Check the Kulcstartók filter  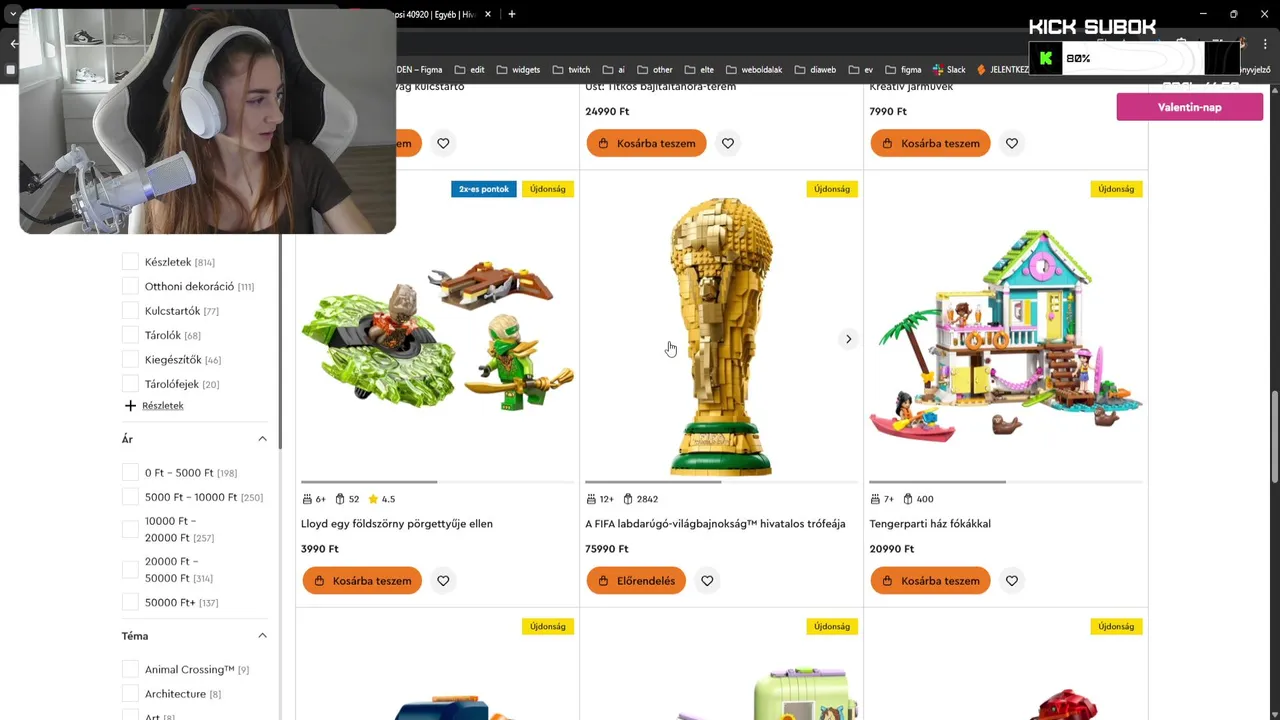(x=130, y=311)
